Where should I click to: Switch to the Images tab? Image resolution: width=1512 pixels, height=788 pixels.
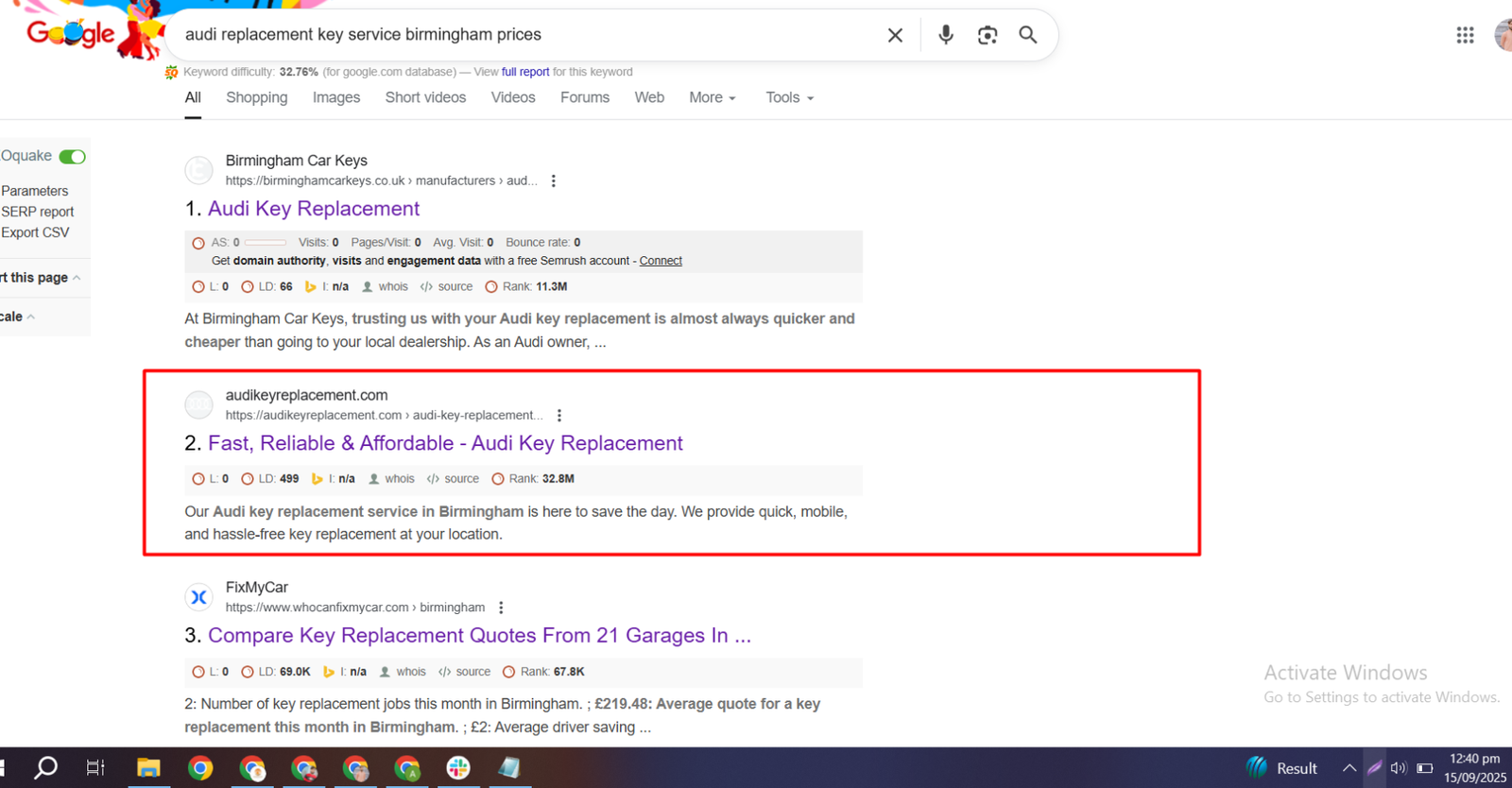(336, 97)
